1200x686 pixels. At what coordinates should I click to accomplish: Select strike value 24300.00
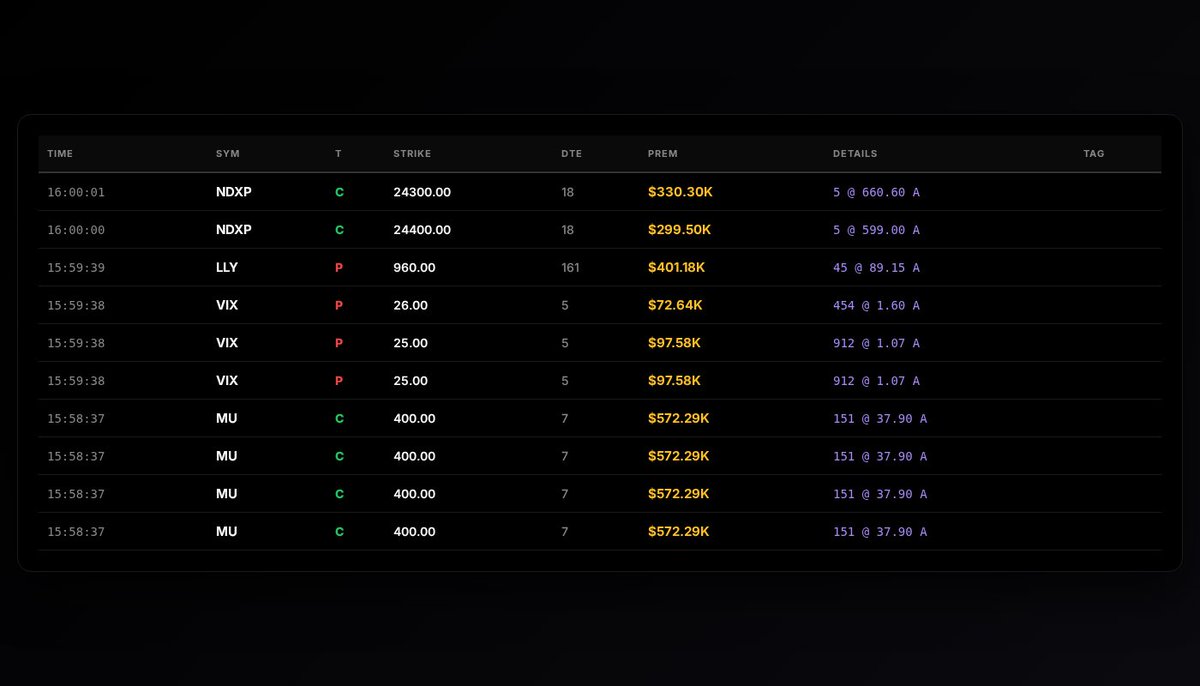[422, 192]
